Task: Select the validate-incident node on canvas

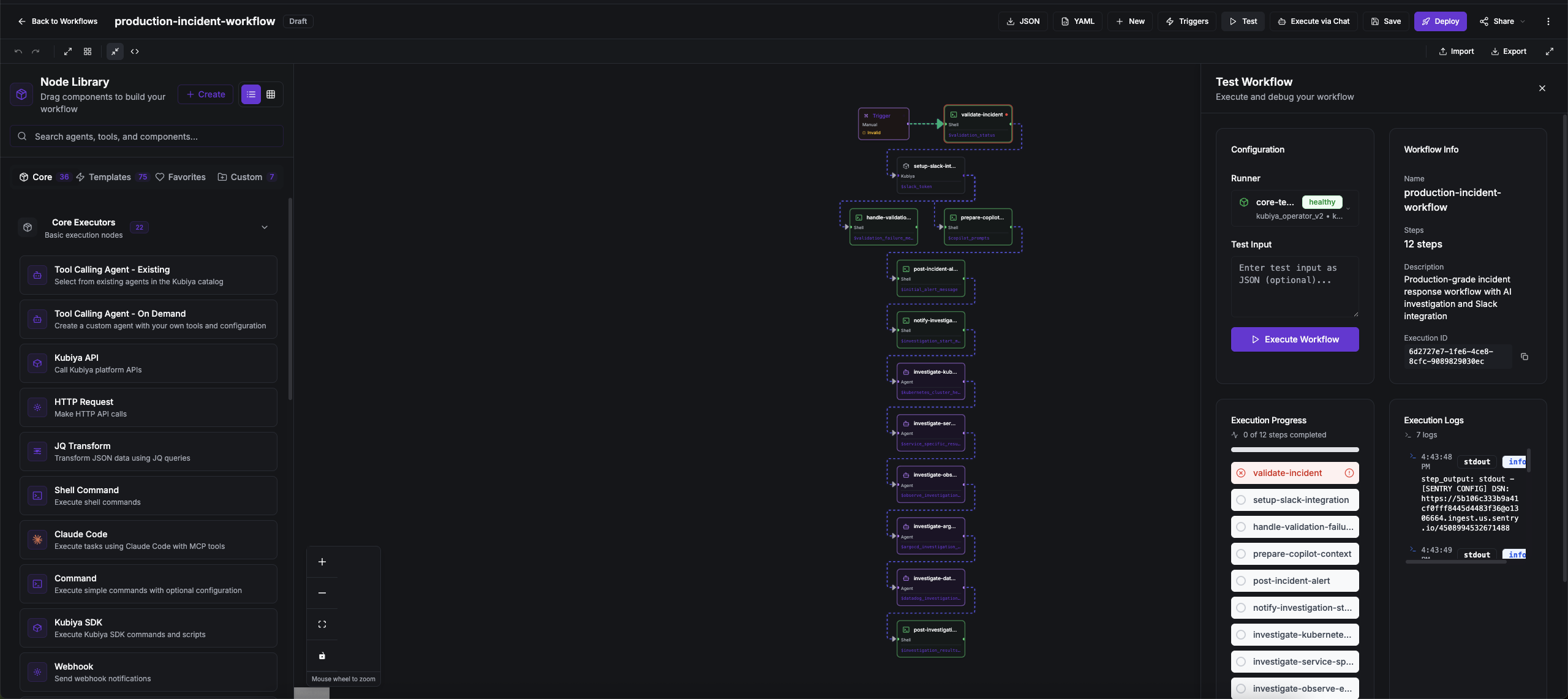Action: [978, 124]
